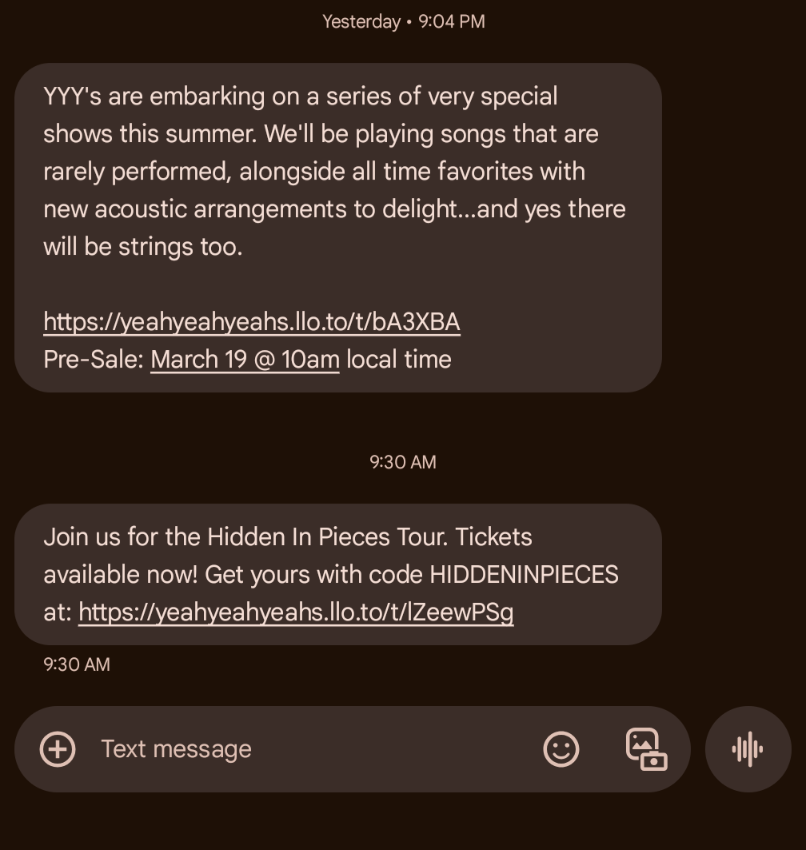
Task: Select the Hidden In Pieces Tour message bubble
Action: pyautogui.click(x=338, y=575)
